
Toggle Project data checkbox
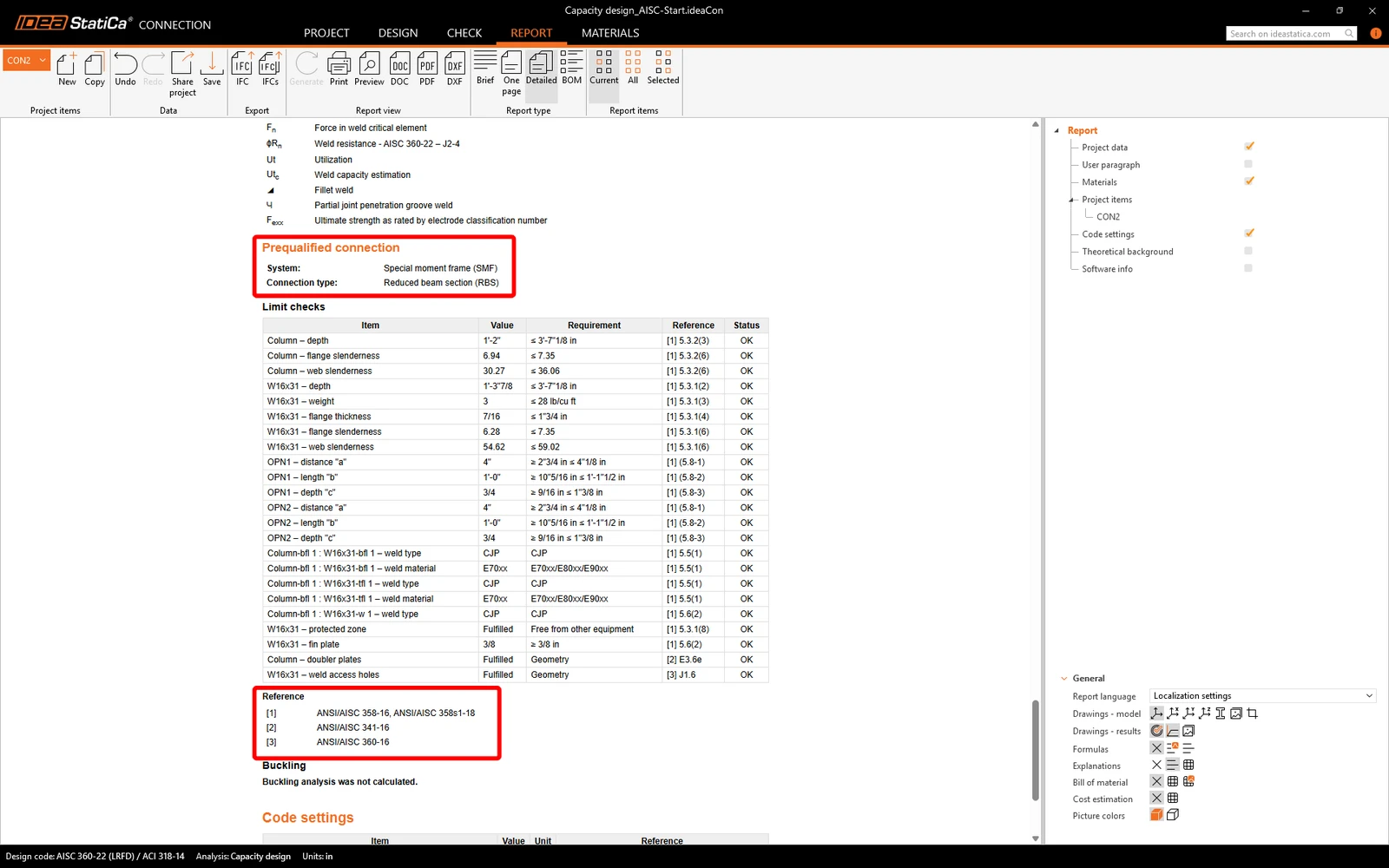coord(1248,146)
